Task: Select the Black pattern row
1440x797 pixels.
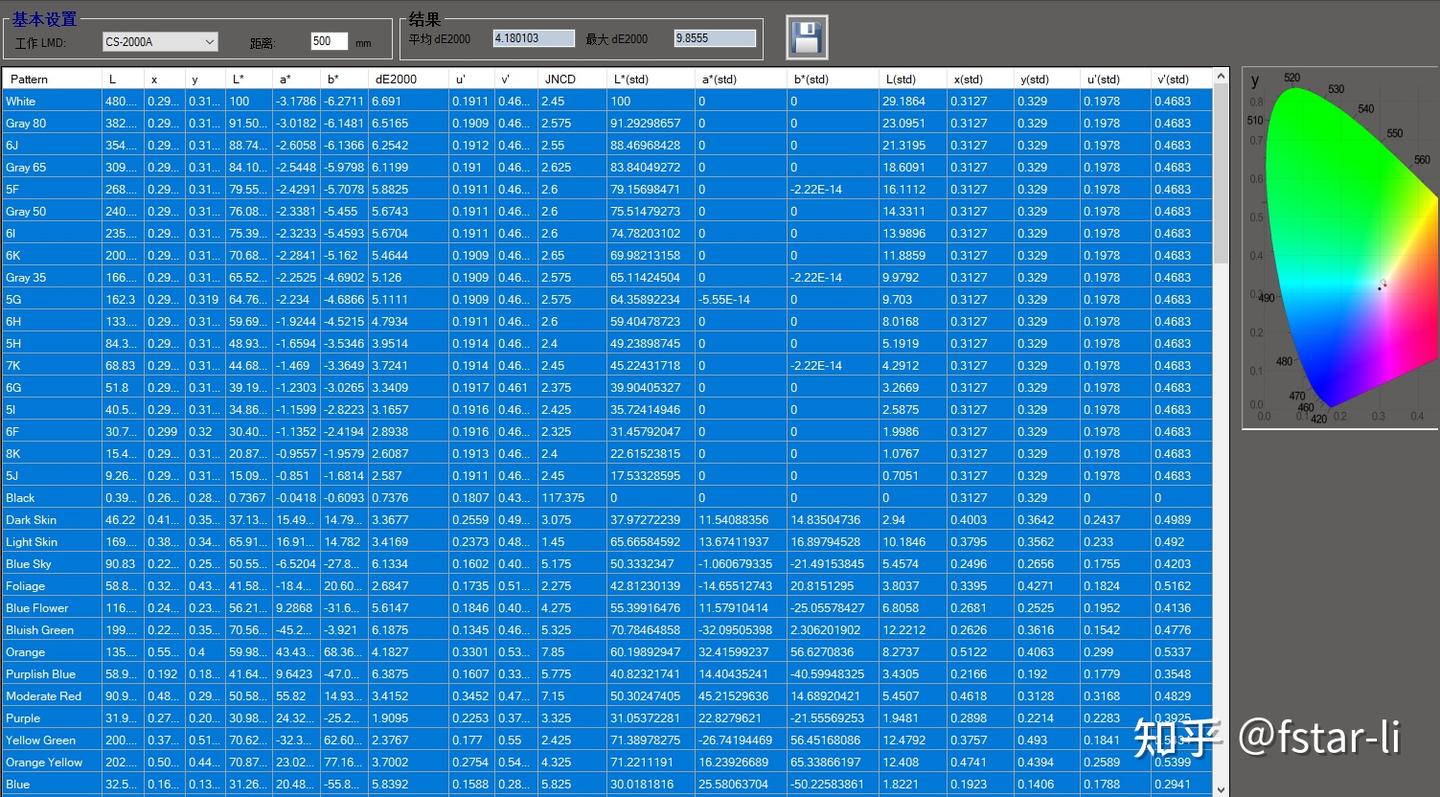Action: [608, 497]
